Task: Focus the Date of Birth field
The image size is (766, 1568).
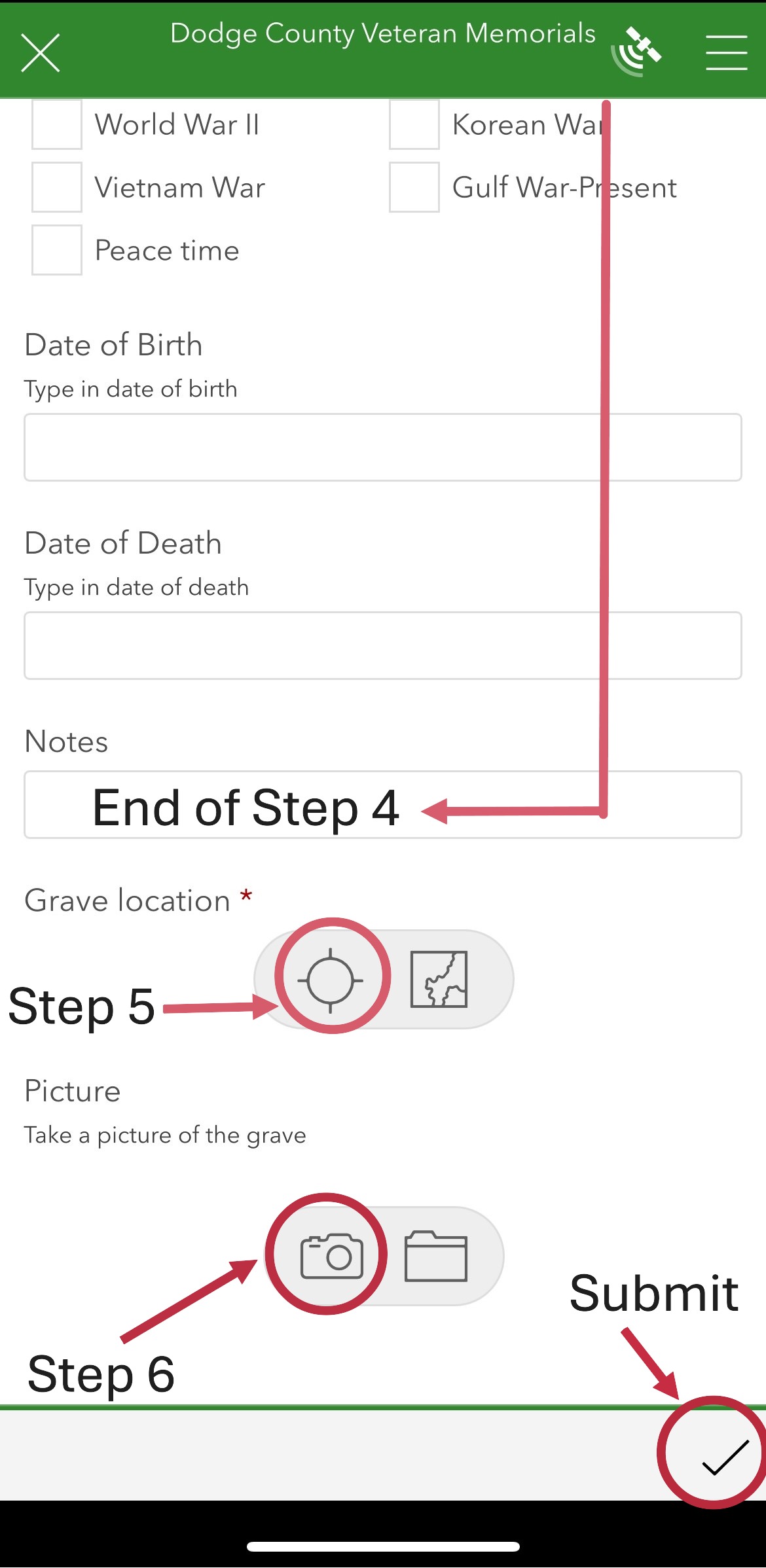Action: point(382,448)
